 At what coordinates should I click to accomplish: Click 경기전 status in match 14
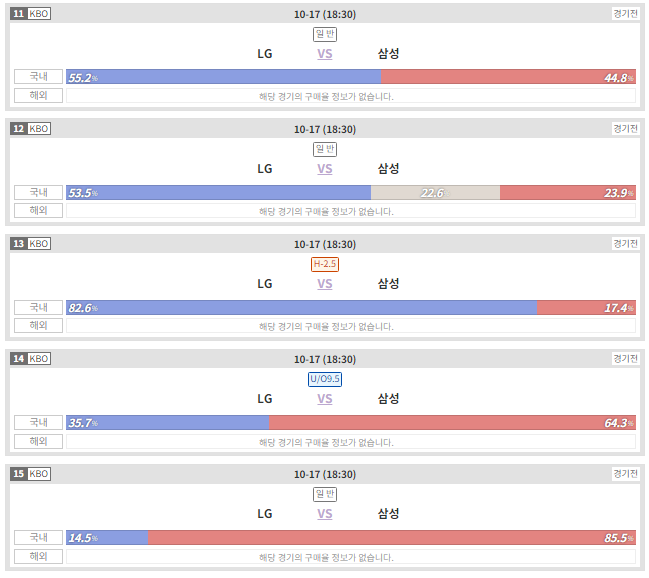click(625, 359)
